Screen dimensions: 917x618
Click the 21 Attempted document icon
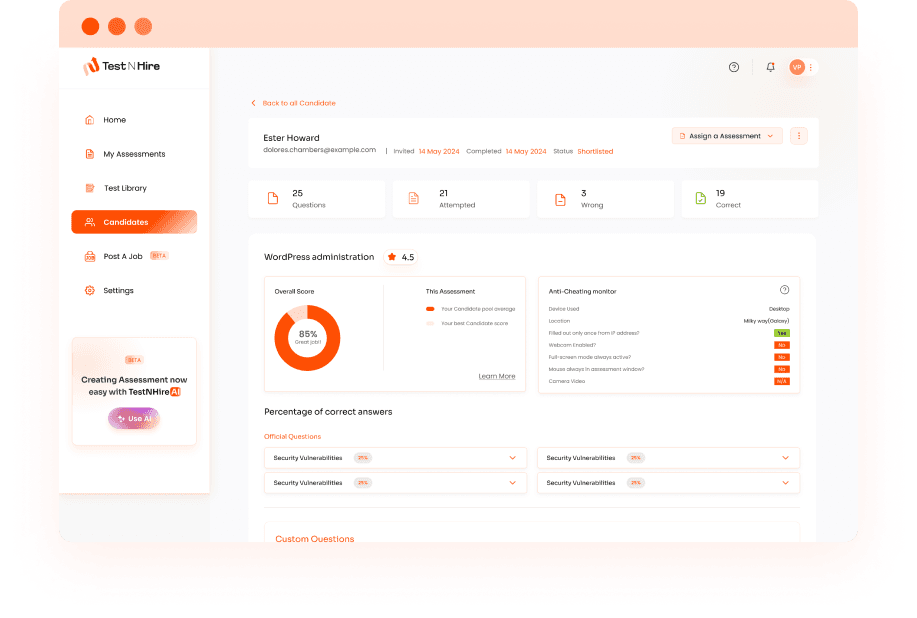coord(413,198)
